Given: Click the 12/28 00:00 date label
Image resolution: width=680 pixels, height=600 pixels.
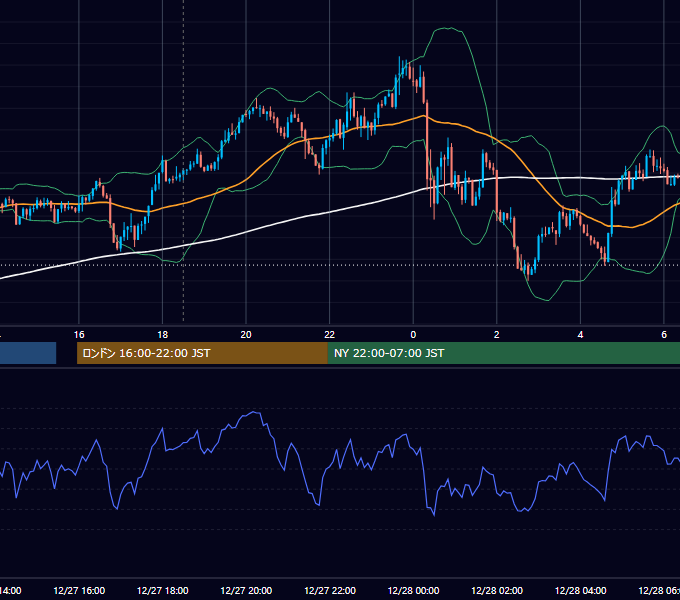Looking at the screenshot, I should coord(413,591).
